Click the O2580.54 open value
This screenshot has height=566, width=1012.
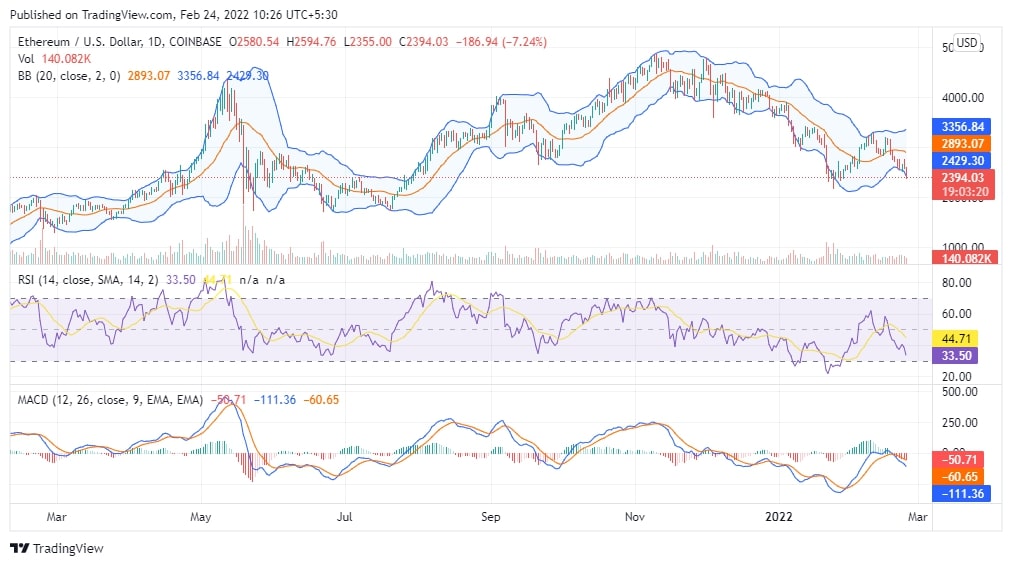pos(254,42)
